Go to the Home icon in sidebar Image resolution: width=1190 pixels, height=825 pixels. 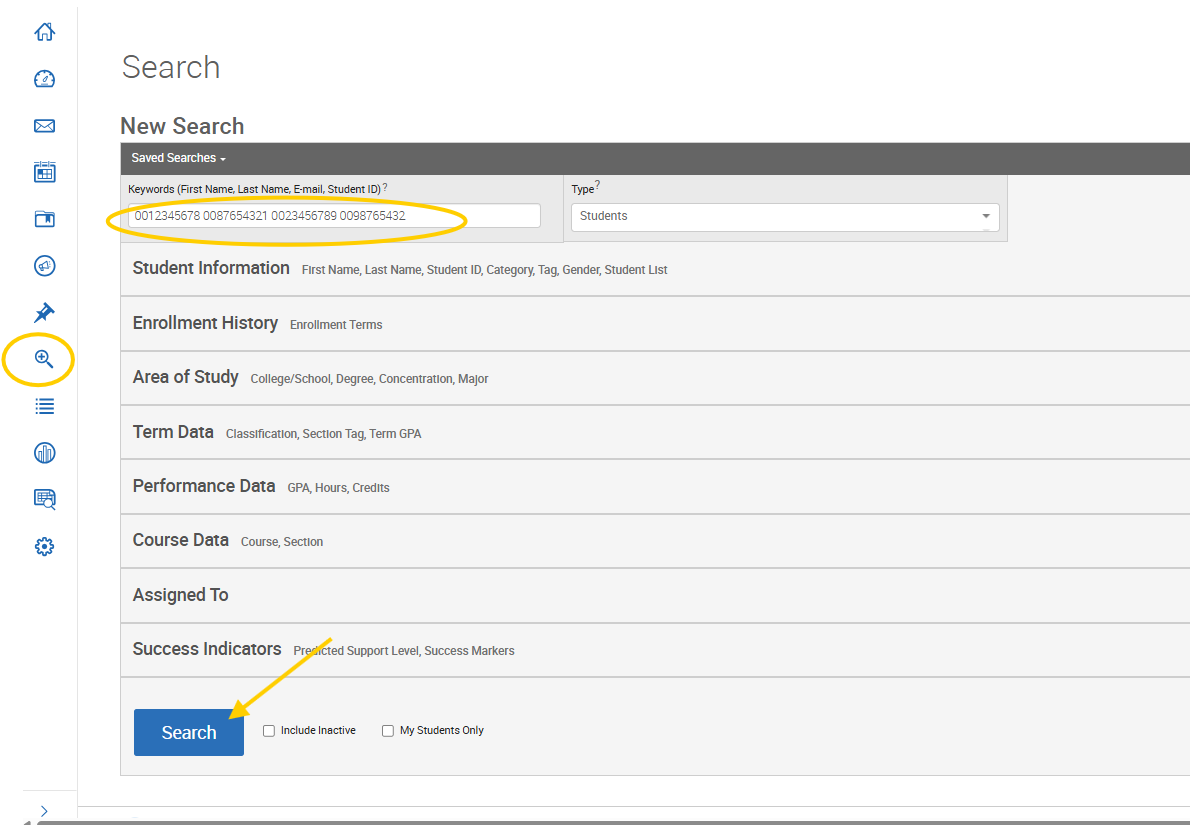tap(44, 32)
